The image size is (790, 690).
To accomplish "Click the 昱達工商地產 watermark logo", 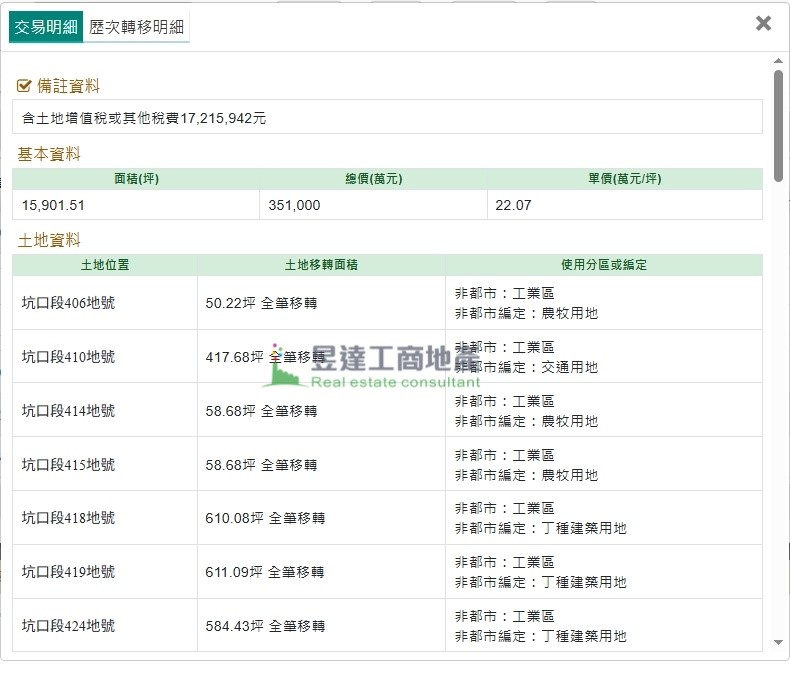I will (x=372, y=366).
